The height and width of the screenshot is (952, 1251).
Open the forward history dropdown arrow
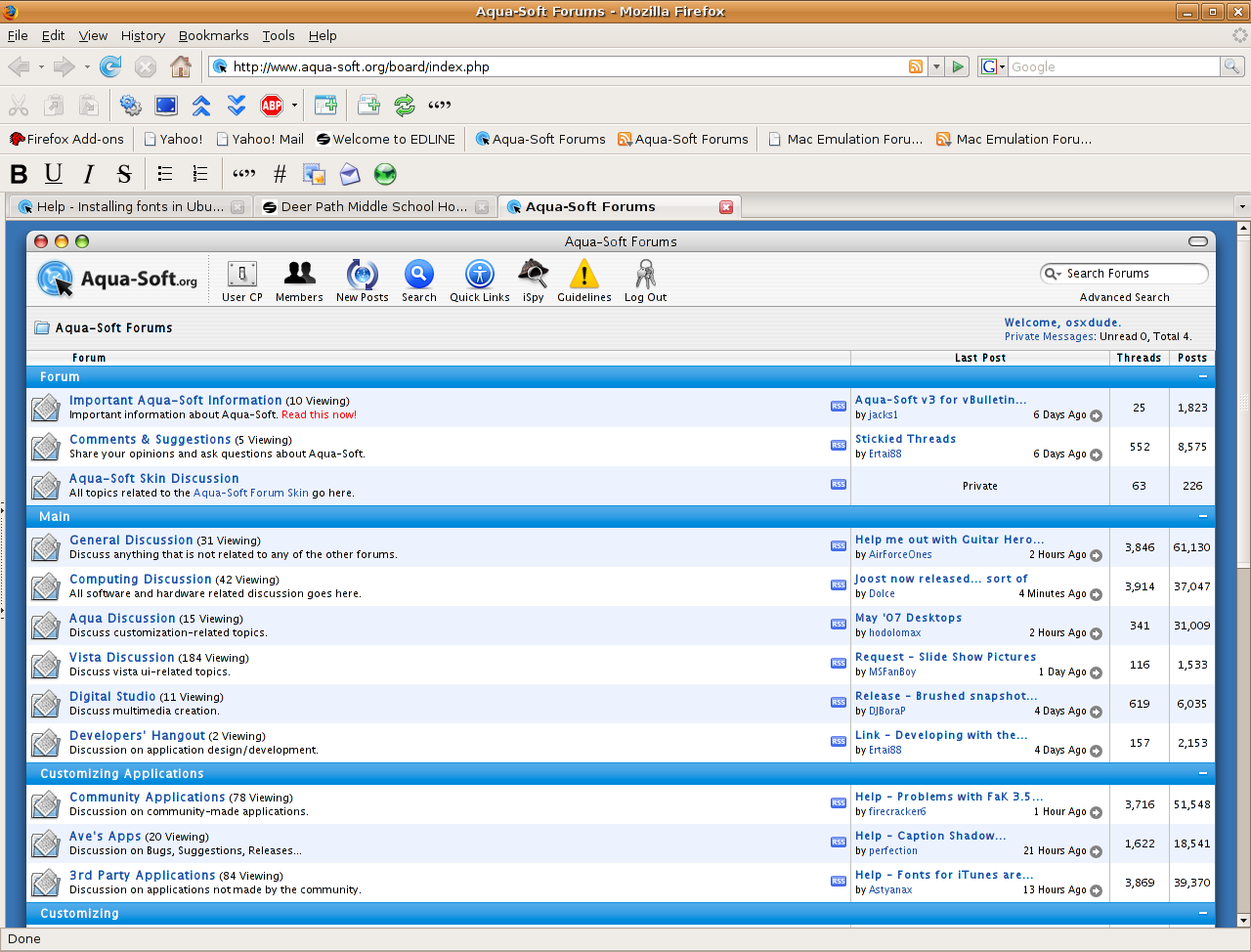click(87, 66)
